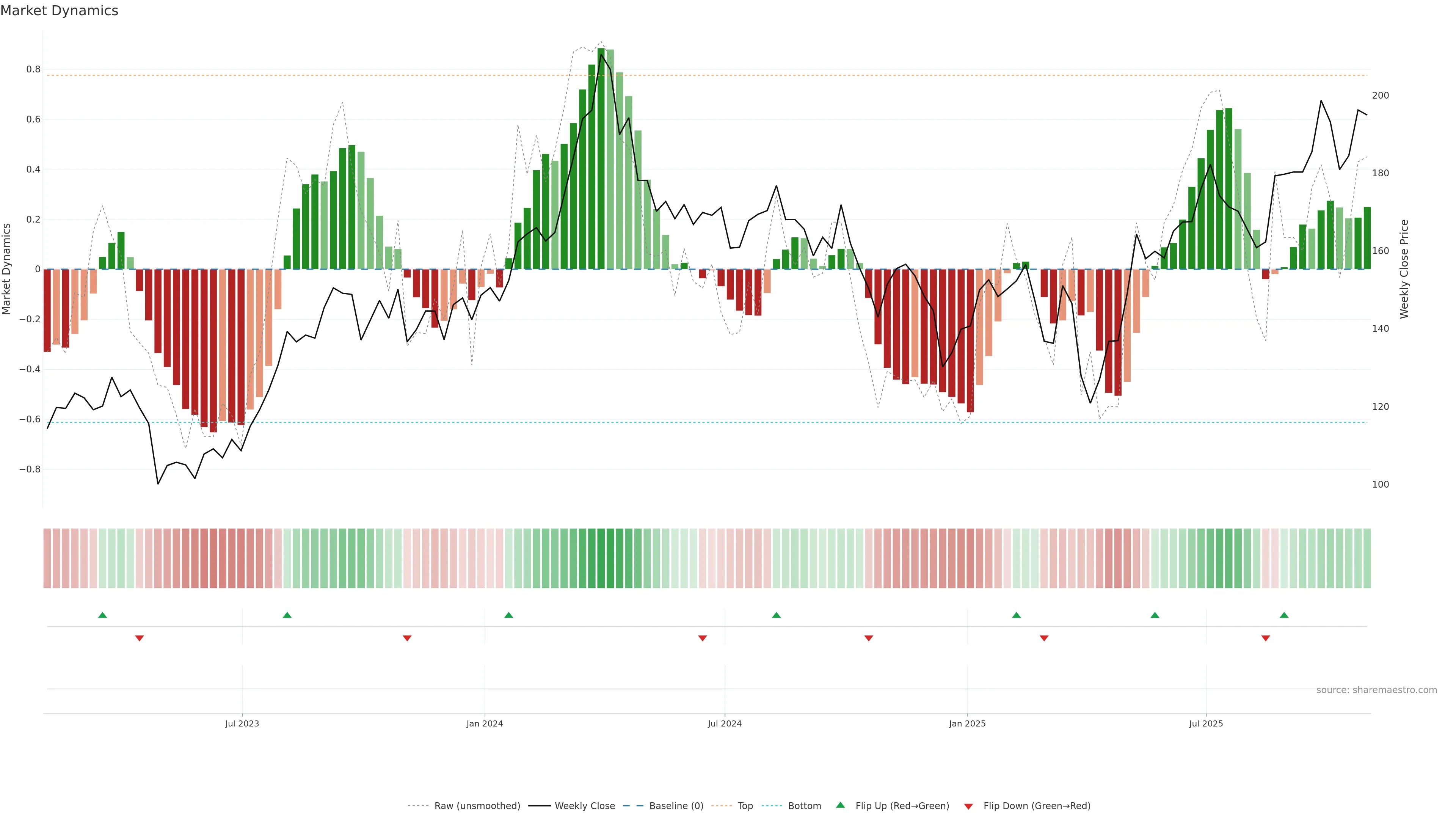1456x819 pixels.
Task: Toggle the Bottom legend entry
Action: 804,806
